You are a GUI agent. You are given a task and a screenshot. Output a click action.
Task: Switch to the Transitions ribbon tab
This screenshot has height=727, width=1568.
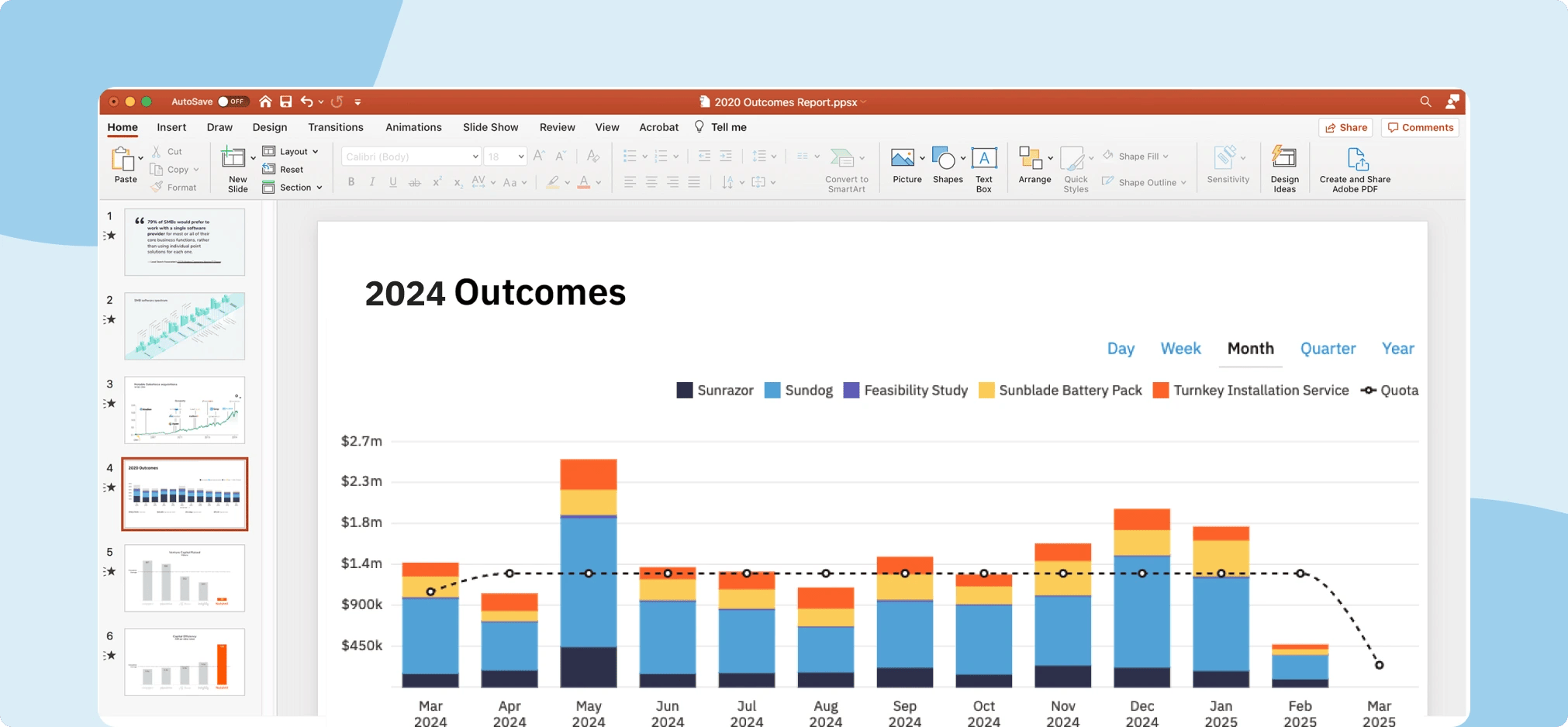tap(335, 126)
